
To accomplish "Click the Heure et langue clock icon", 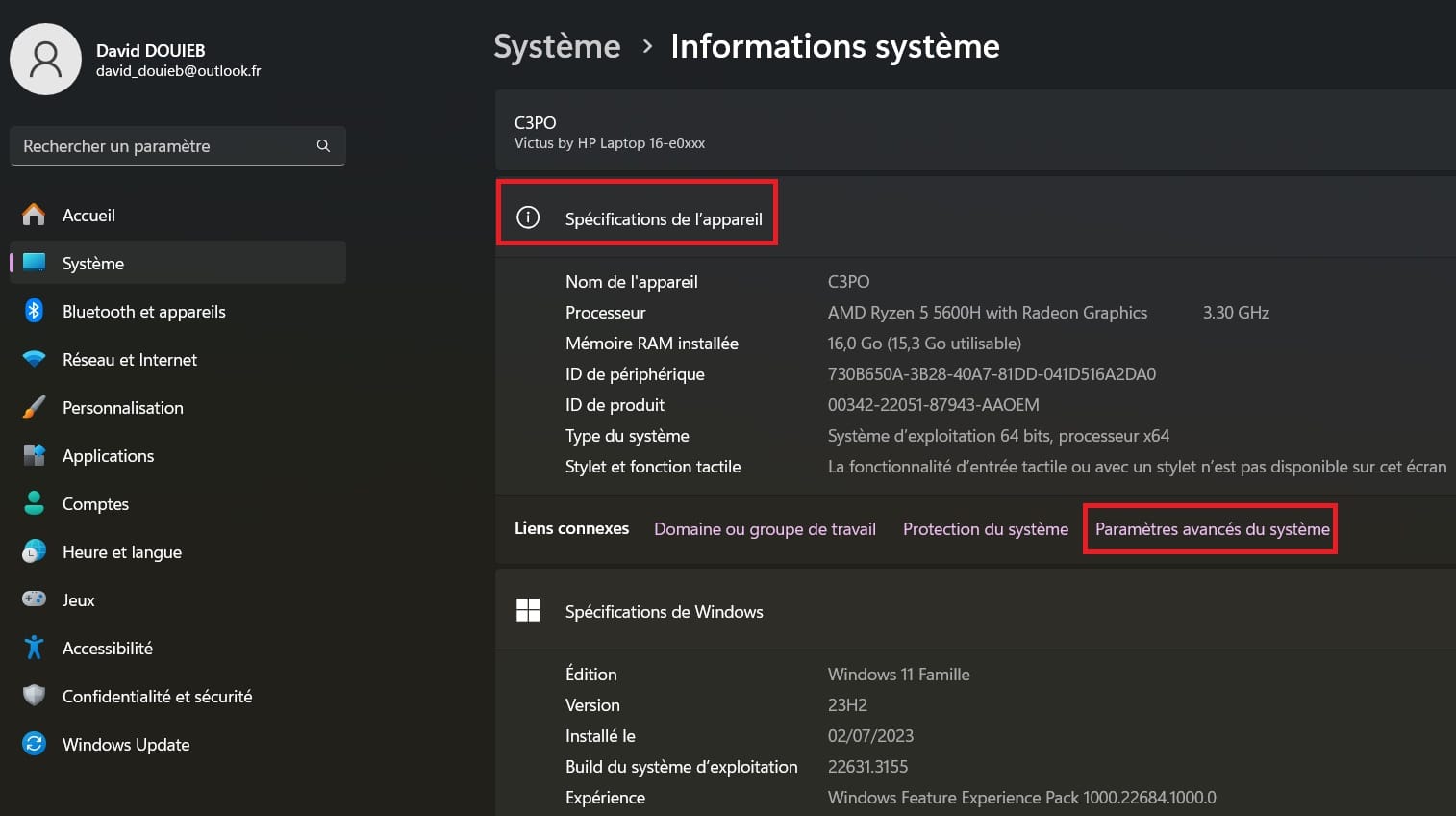I will pyautogui.click(x=34, y=551).
